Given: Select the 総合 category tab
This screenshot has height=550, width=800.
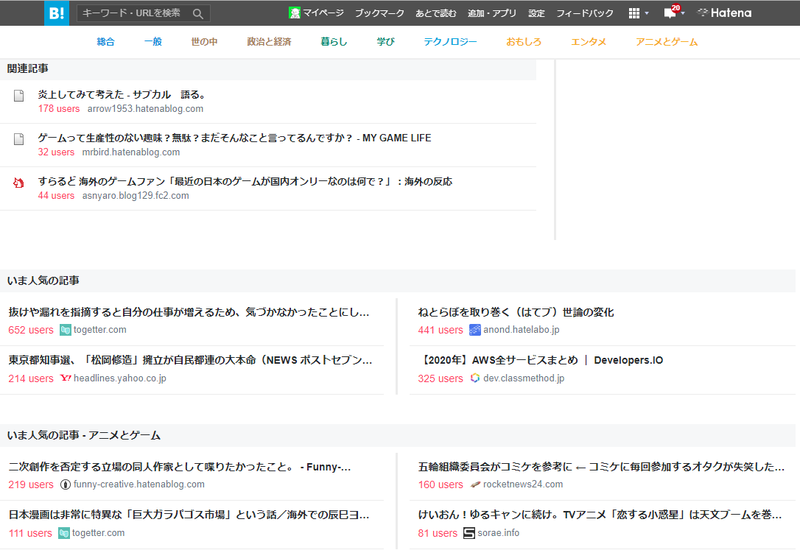Looking at the screenshot, I should pos(106,42).
